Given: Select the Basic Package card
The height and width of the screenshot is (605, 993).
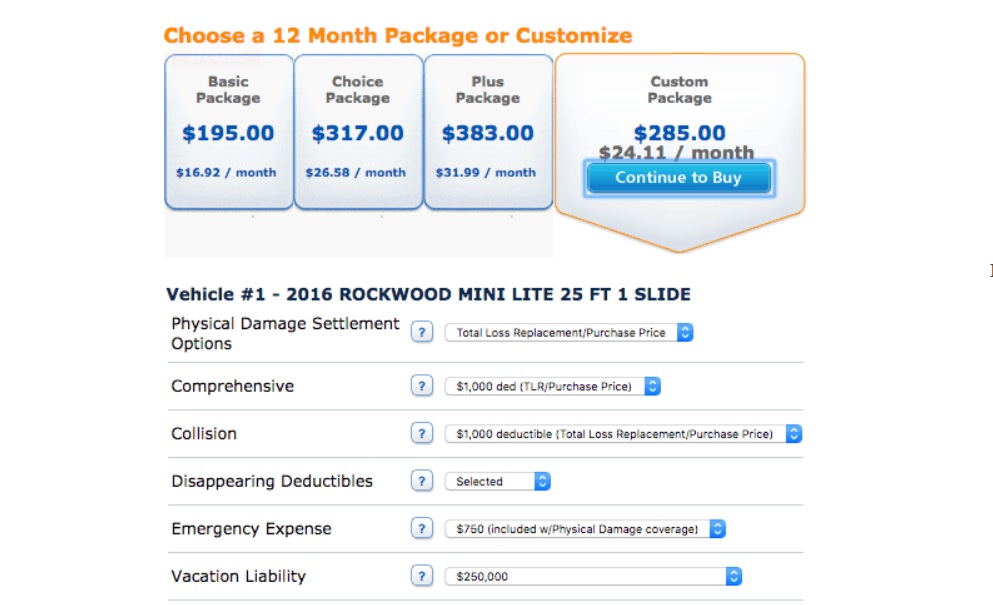Looking at the screenshot, I should 229,132.
